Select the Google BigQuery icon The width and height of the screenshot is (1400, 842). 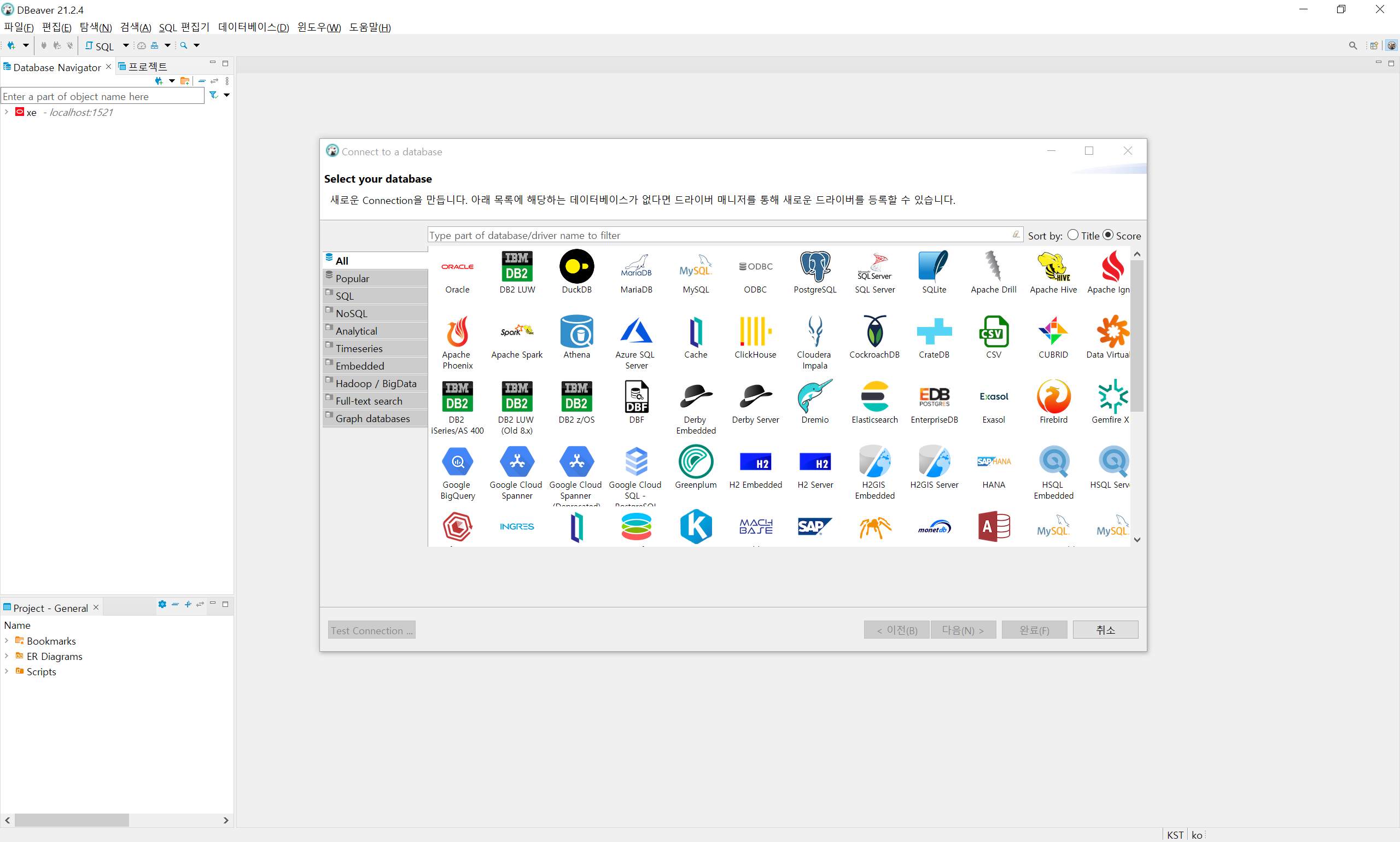(x=457, y=463)
